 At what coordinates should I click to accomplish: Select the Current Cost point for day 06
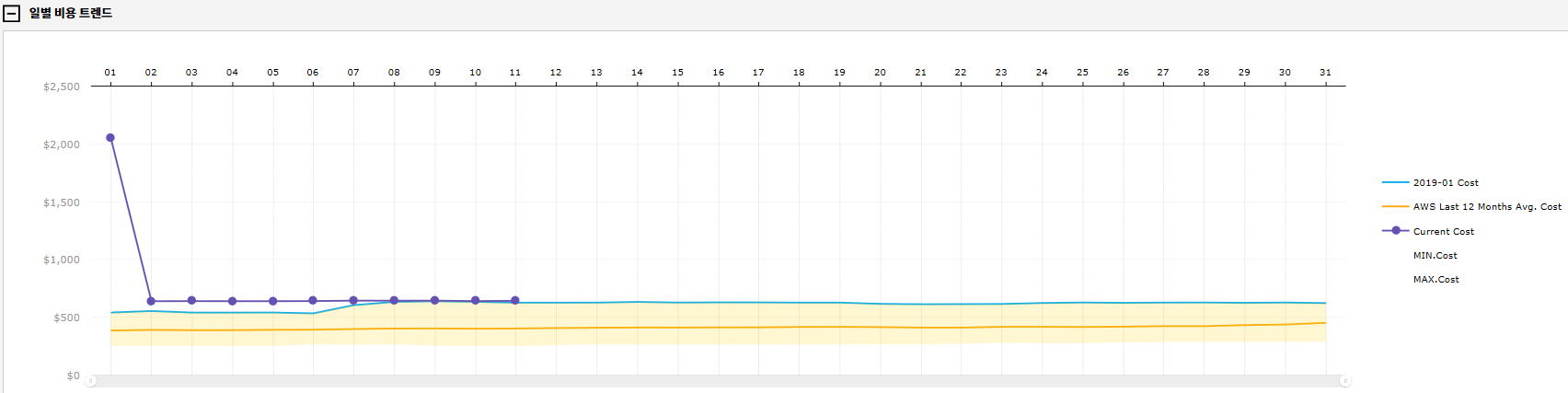[313, 301]
